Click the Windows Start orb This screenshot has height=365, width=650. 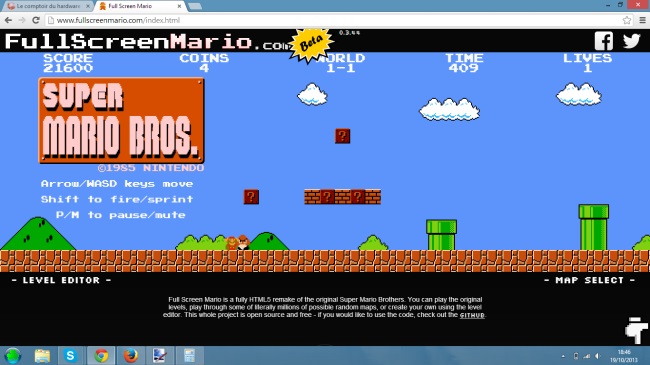[13, 356]
